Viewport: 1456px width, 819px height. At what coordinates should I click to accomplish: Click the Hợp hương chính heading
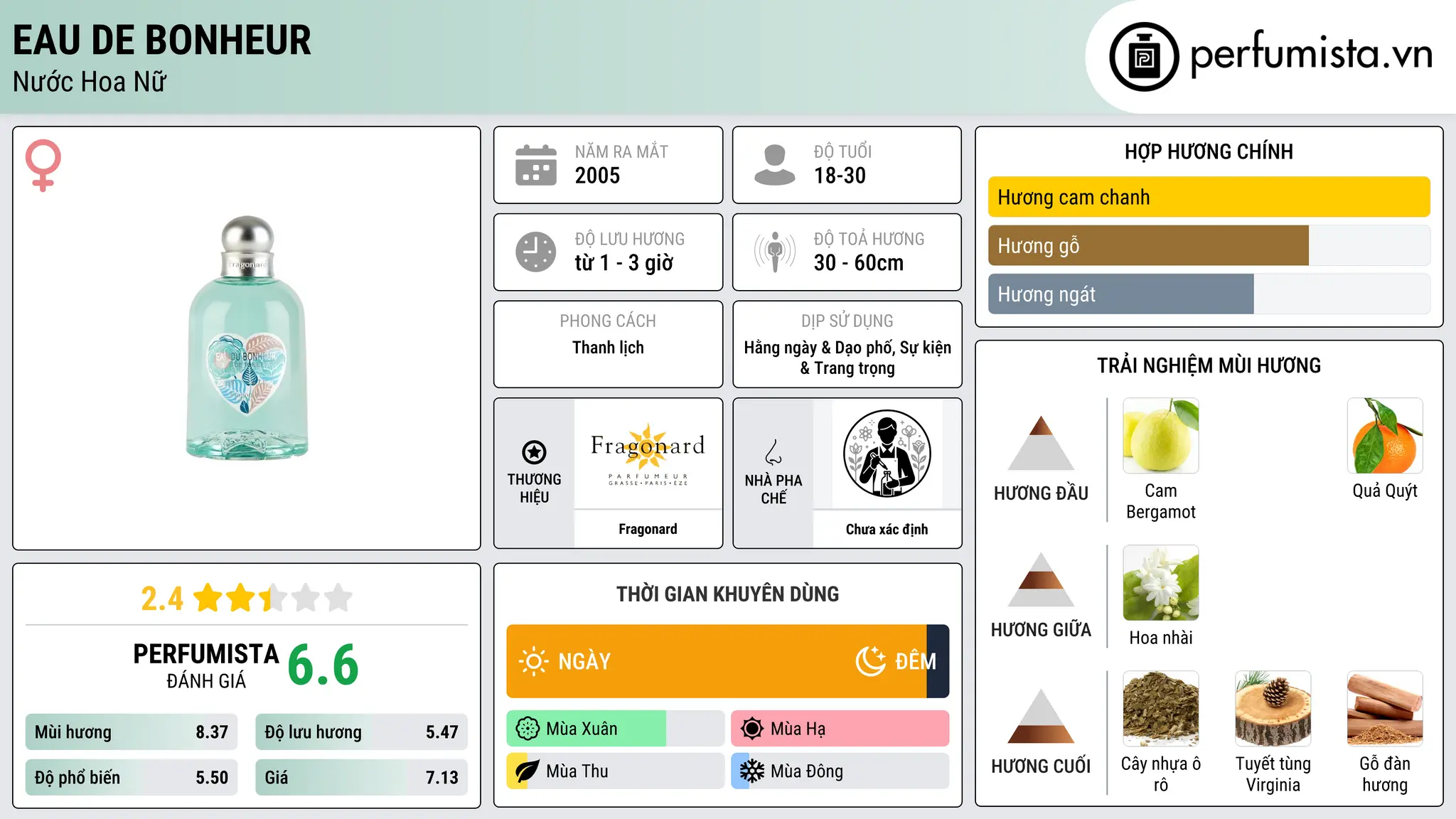1209,151
